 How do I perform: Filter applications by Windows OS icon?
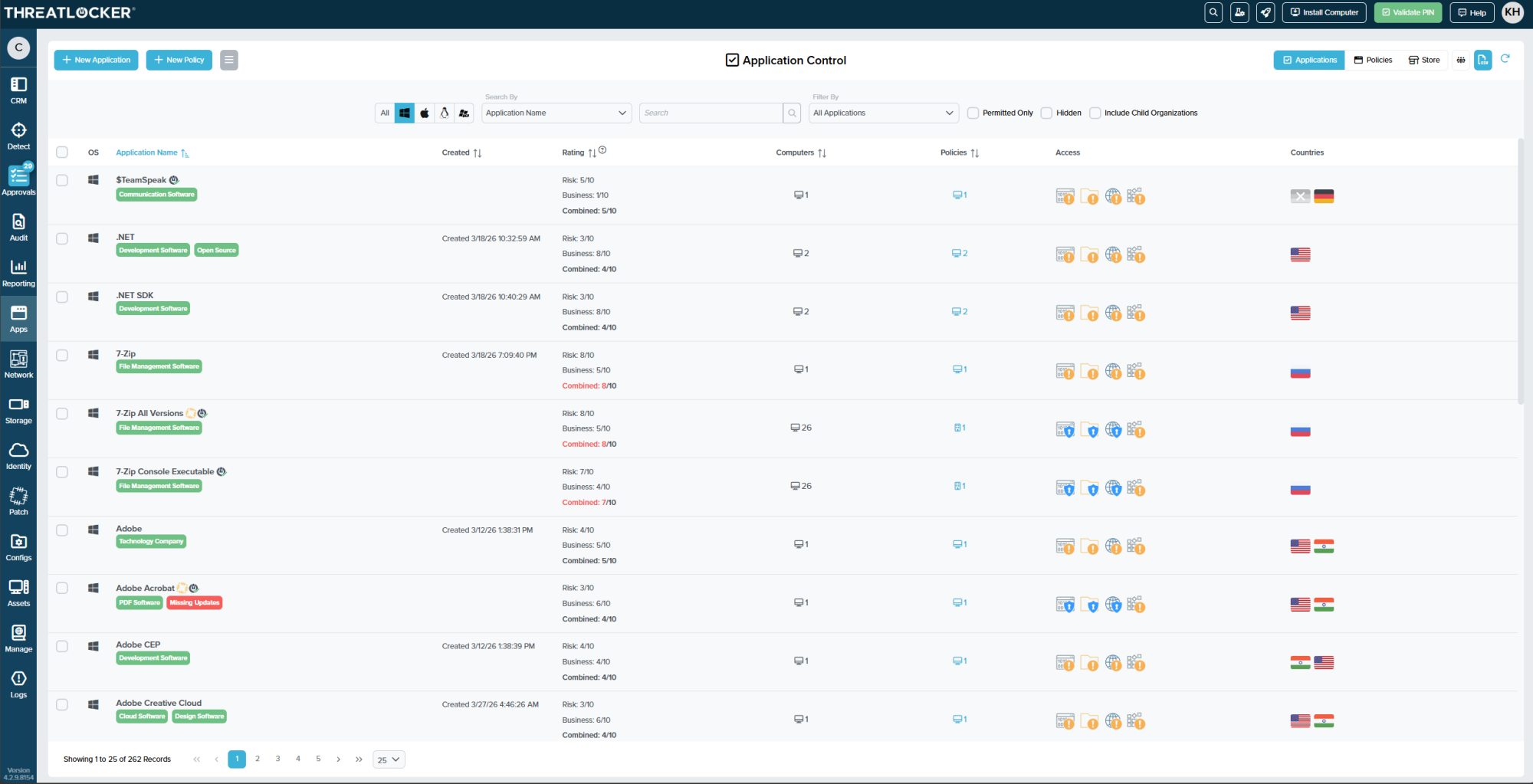pos(405,113)
